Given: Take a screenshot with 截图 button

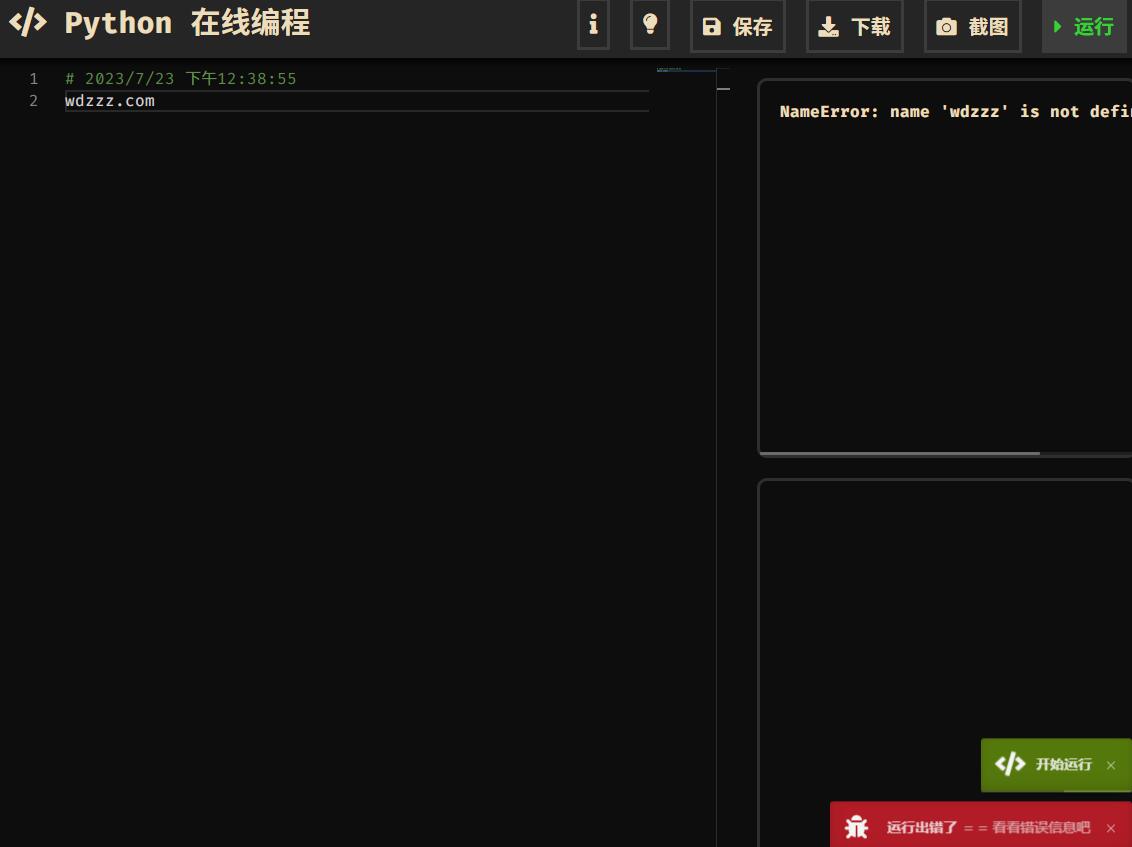Looking at the screenshot, I should [972, 27].
